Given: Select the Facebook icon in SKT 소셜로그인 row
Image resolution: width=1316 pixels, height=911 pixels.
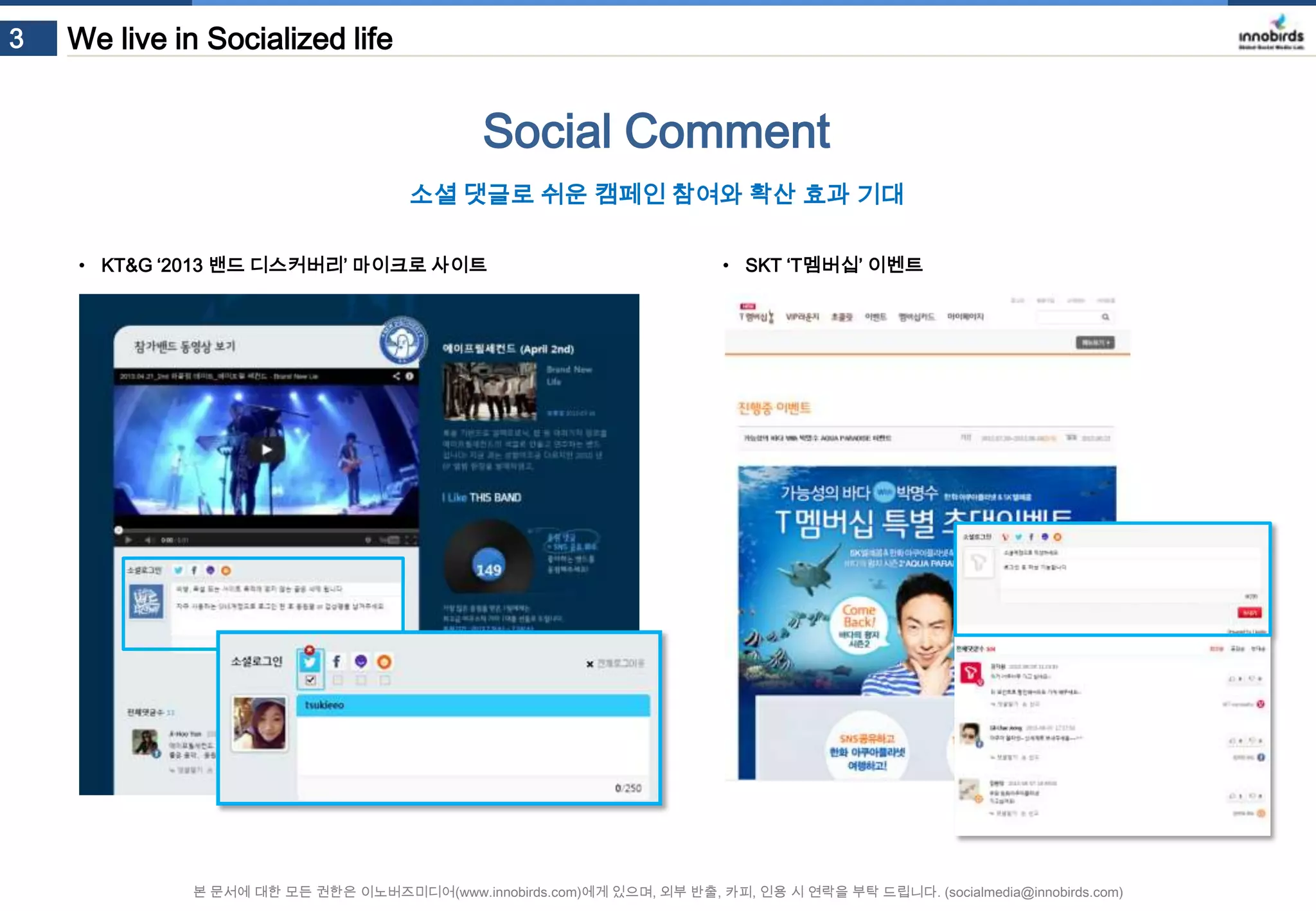Looking at the screenshot, I should 1031,537.
